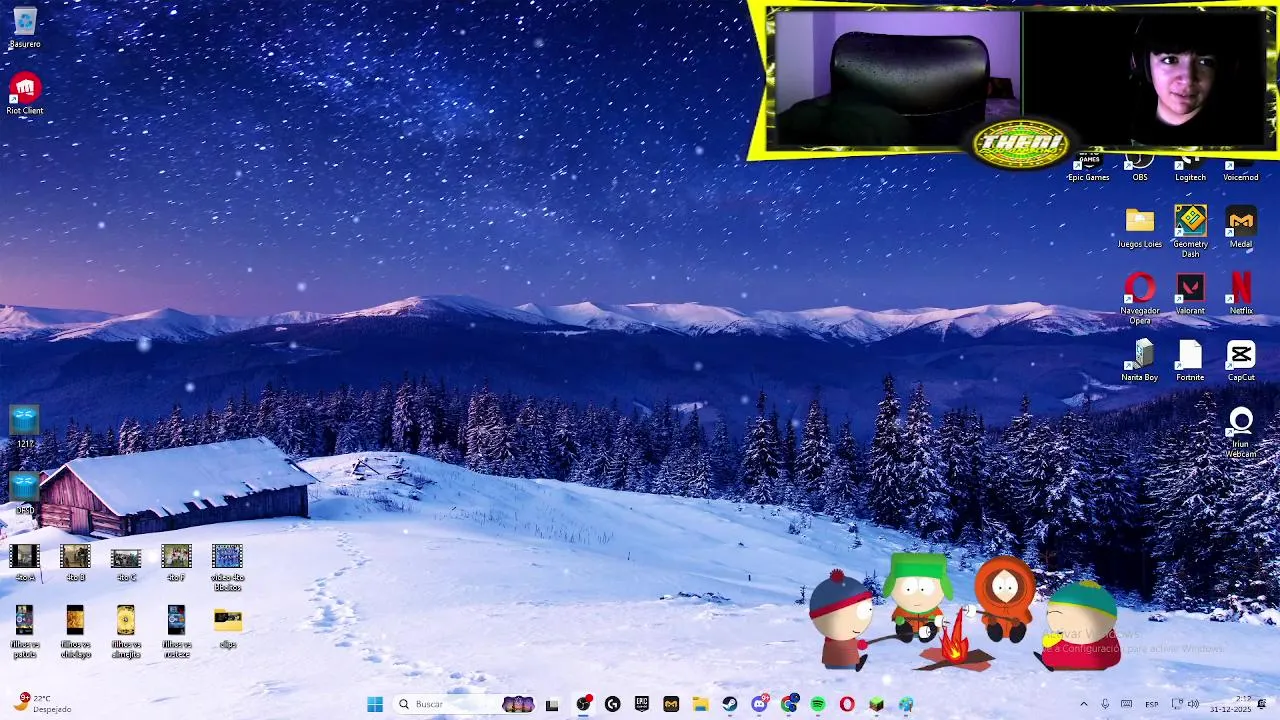The width and height of the screenshot is (1280, 720).
Task: Select the Nanita Boy shortcut
Action: pos(1140,361)
